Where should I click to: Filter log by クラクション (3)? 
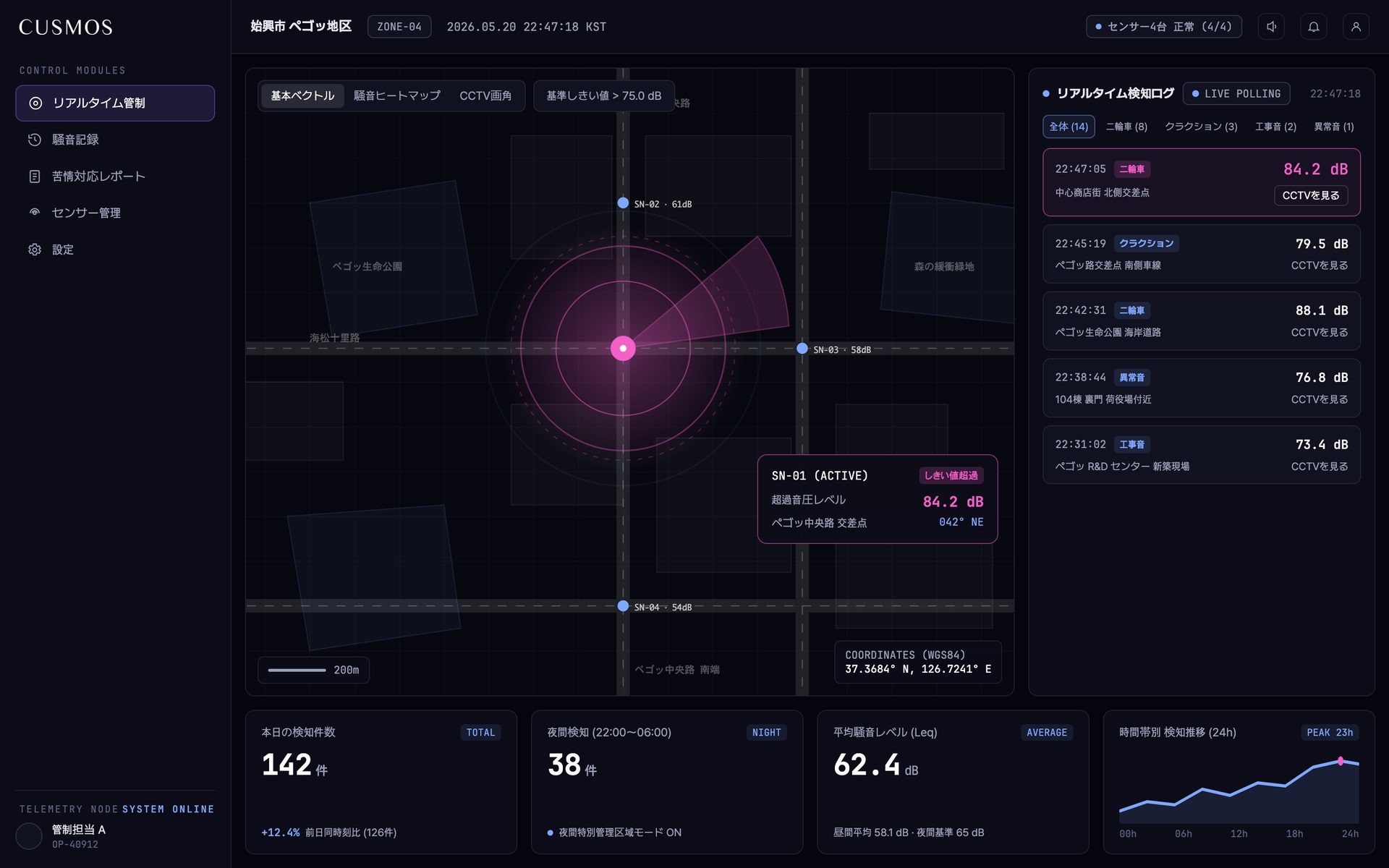coord(1201,127)
